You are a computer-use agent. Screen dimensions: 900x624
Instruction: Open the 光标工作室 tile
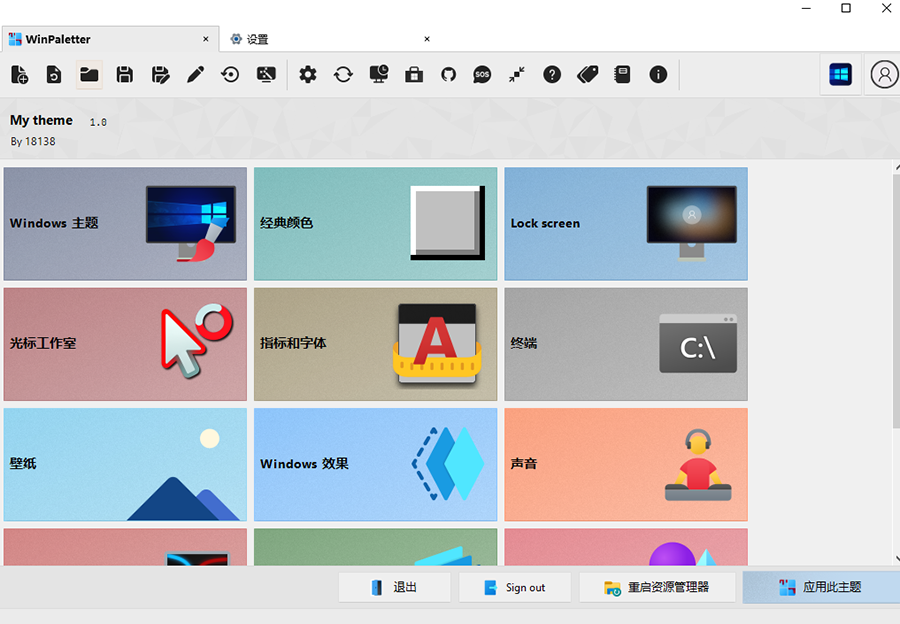[125, 344]
